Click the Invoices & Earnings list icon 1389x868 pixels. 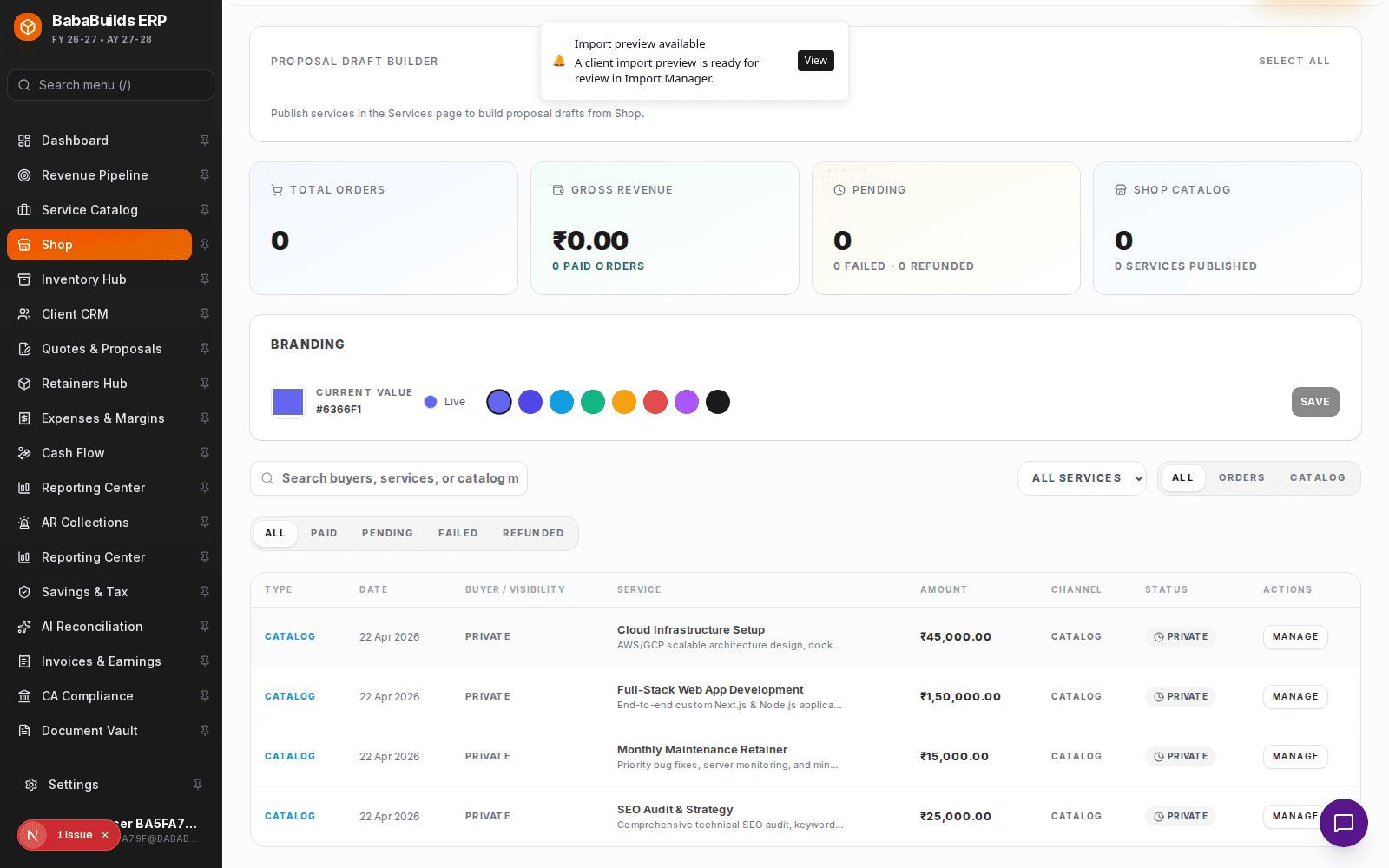[x=24, y=661]
